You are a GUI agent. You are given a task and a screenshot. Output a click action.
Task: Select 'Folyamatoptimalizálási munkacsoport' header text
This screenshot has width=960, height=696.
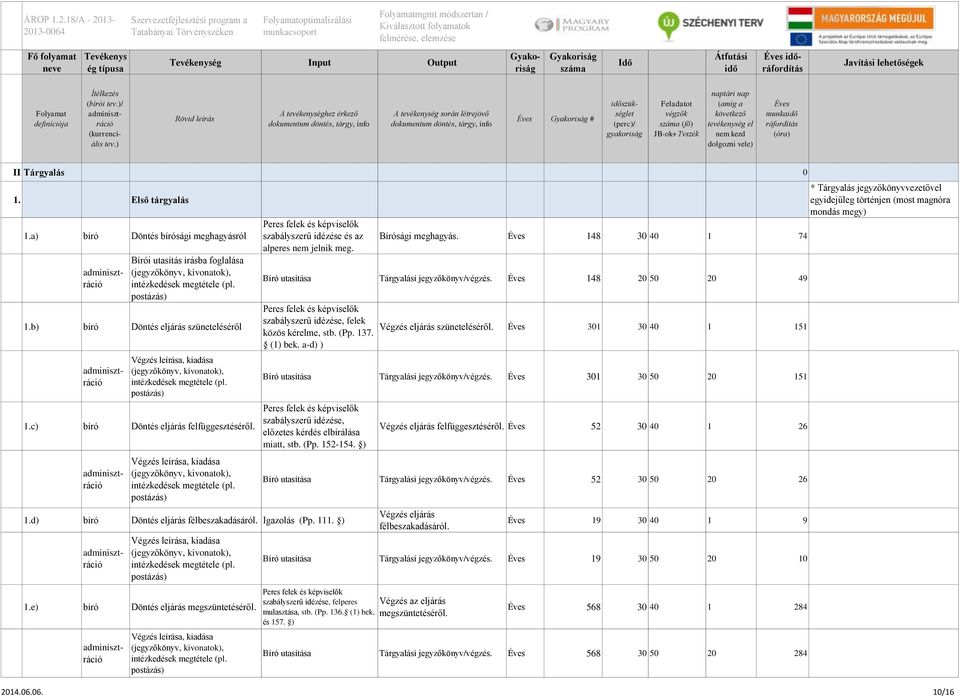coord(307,26)
